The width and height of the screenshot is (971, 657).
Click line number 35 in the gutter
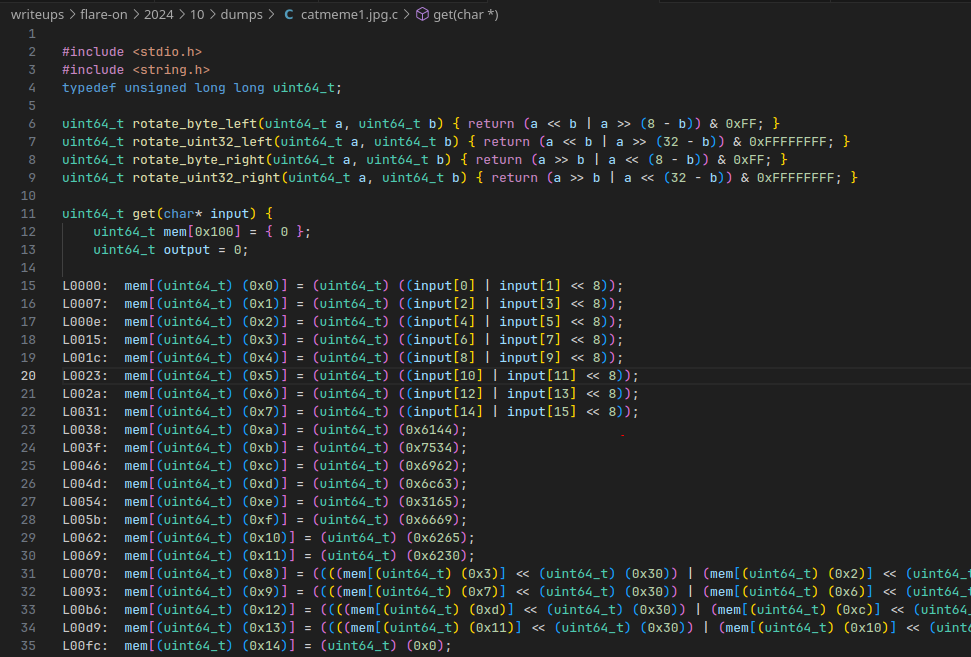tap(28, 646)
